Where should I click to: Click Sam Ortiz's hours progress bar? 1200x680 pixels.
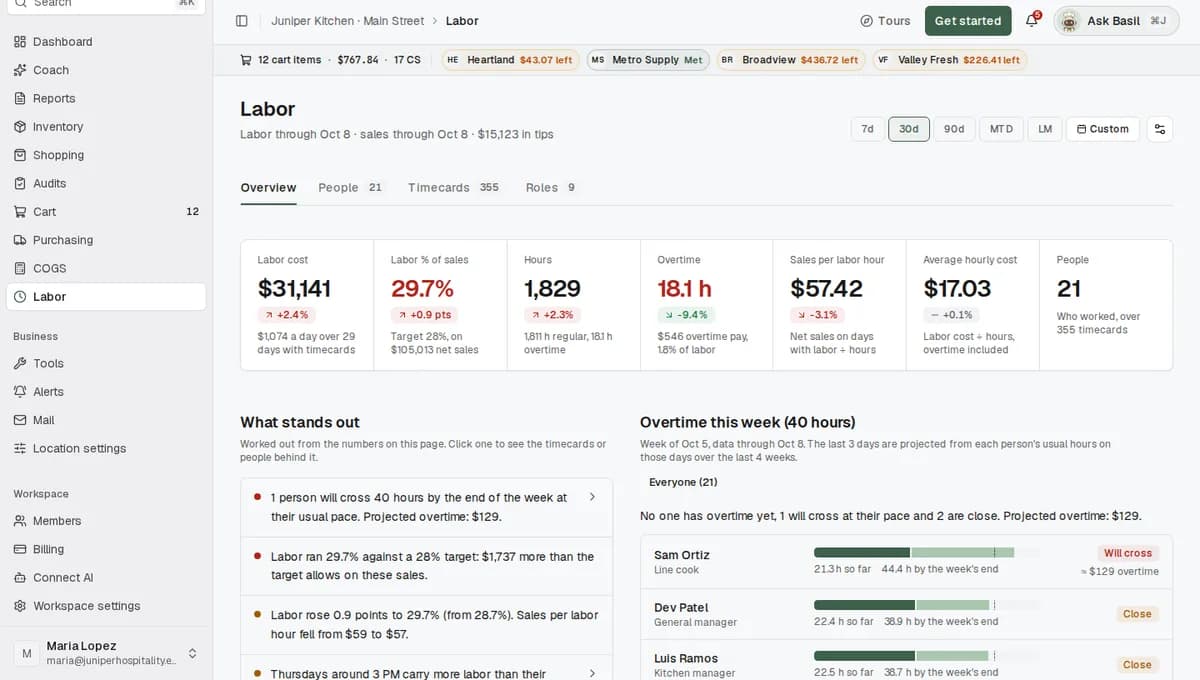coord(926,552)
